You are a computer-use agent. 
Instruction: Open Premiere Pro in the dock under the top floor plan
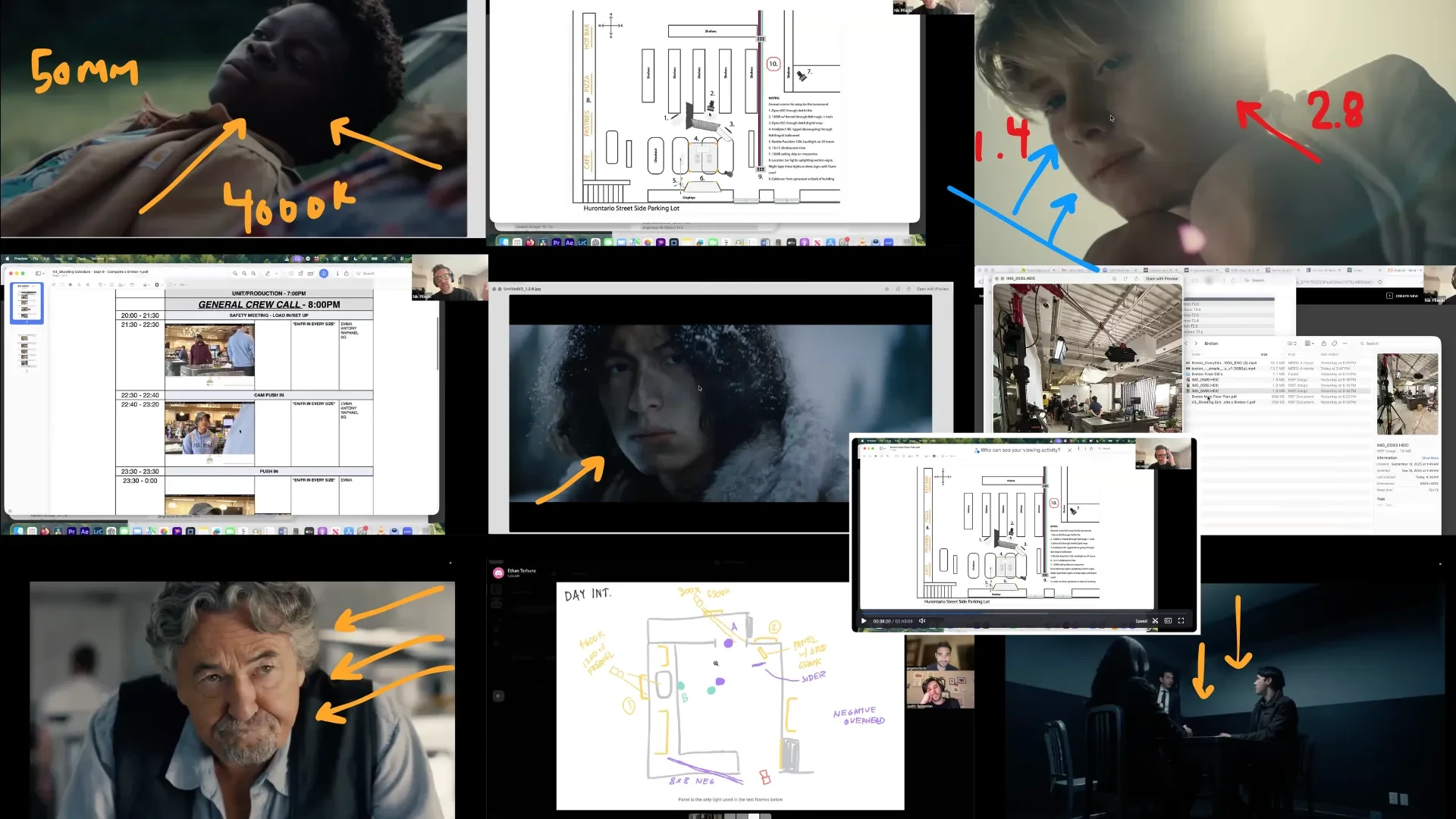pos(557,243)
